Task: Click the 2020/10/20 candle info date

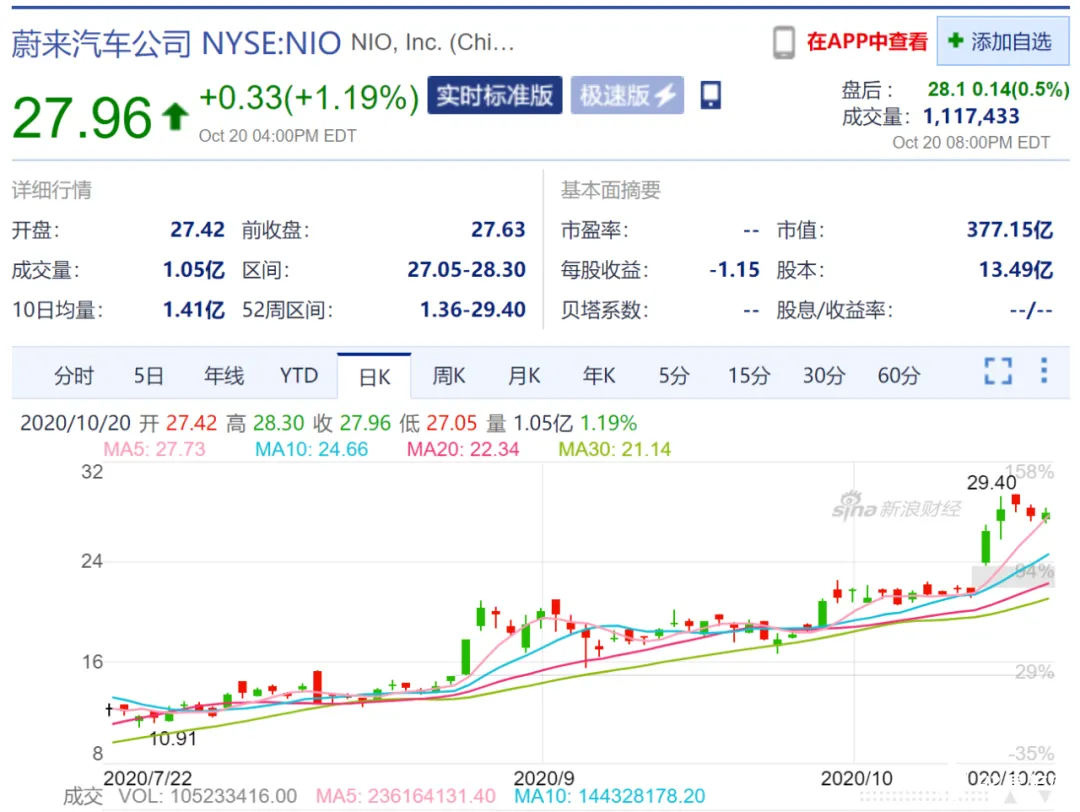Action: pyautogui.click(x=75, y=423)
